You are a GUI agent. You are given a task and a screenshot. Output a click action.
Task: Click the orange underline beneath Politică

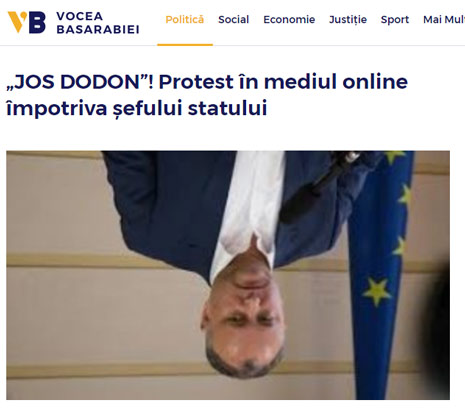click(185, 45)
